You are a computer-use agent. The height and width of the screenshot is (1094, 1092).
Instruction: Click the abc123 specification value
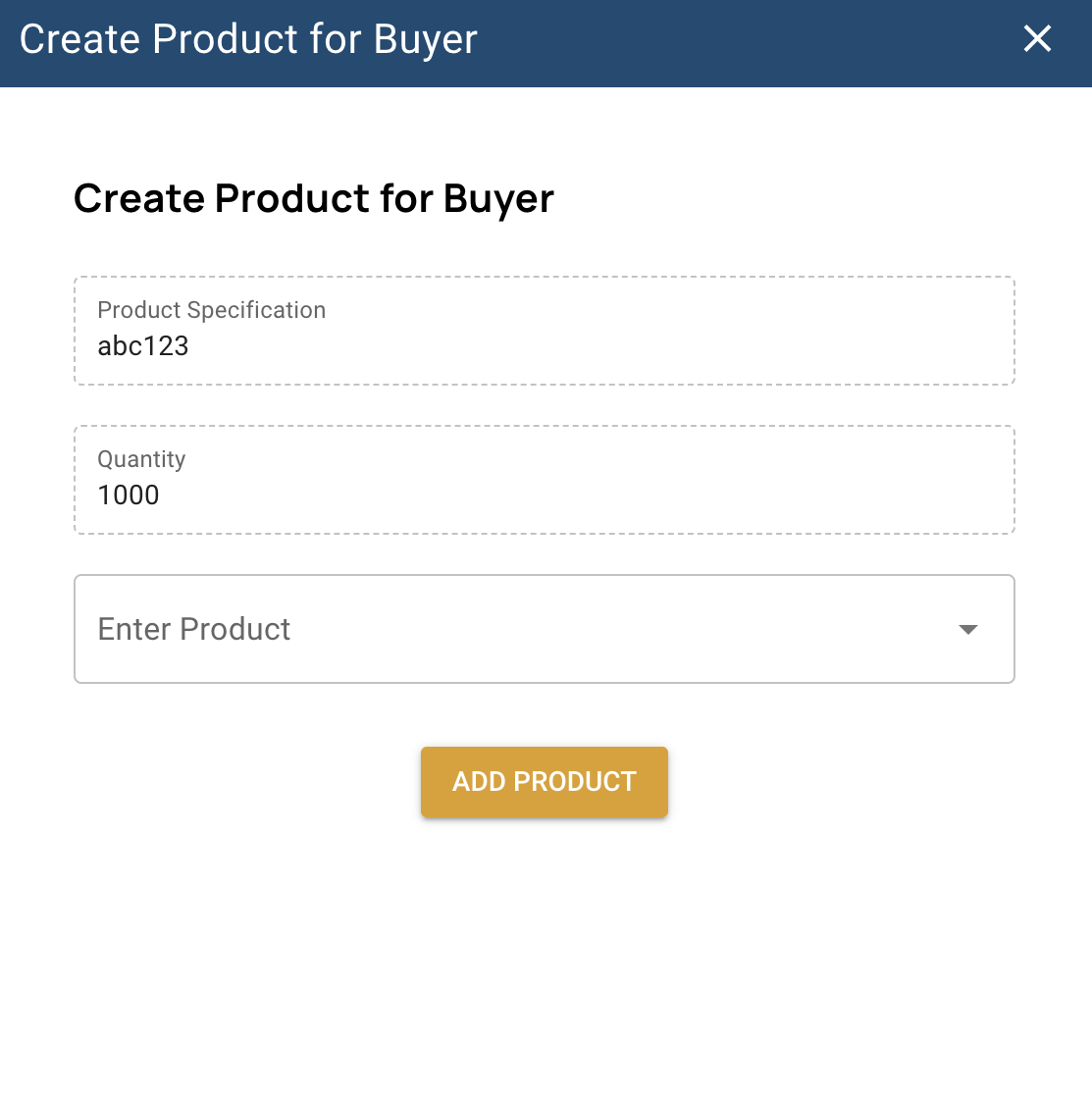(143, 346)
